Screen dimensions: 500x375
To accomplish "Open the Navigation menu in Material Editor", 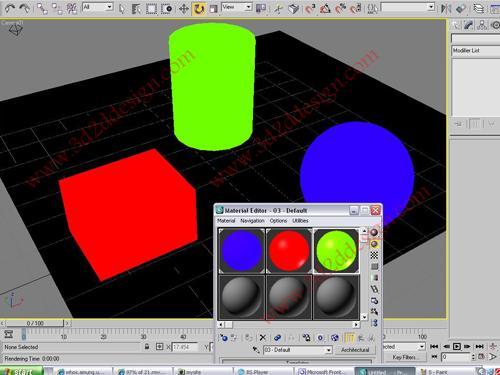I will [x=252, y=221].
